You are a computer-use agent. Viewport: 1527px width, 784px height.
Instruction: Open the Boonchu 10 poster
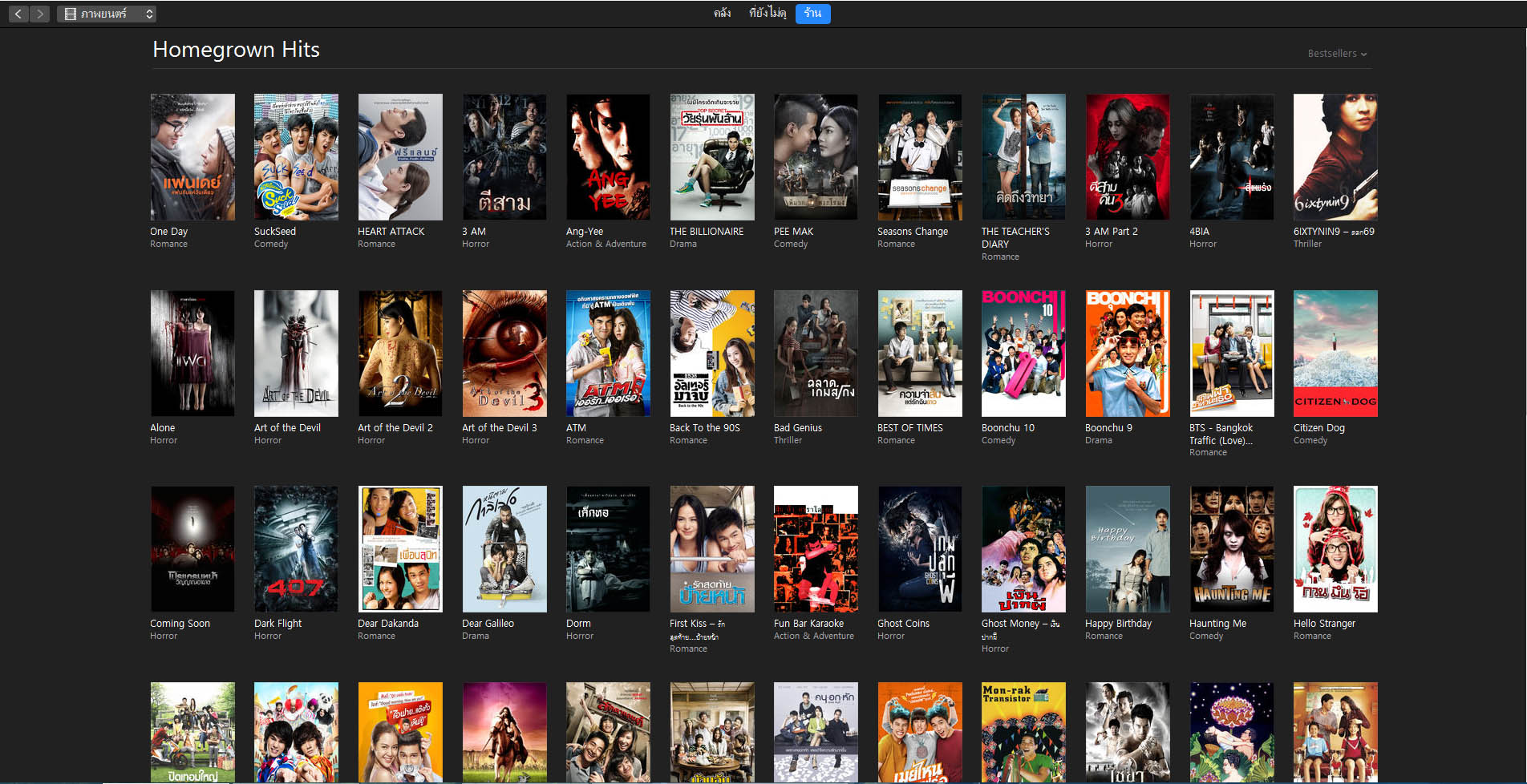(1023, 354)
